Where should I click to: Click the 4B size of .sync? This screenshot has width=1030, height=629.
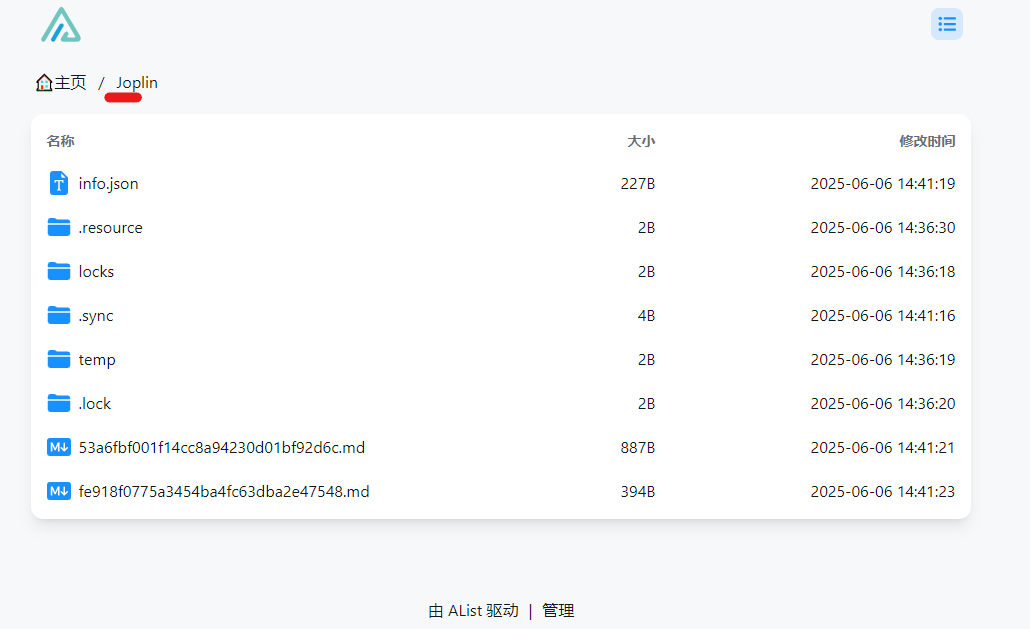(x=646, y=315)
